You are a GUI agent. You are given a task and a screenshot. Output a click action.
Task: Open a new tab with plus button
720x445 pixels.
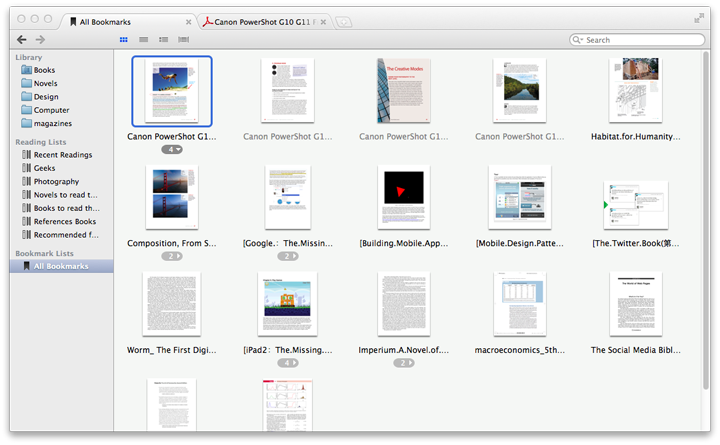coord(343,22)
